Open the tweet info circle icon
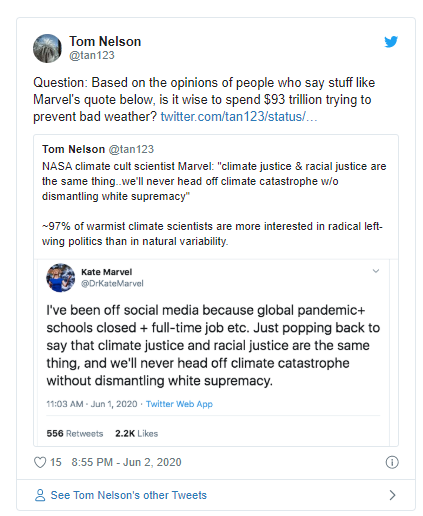This screenshot has width=423, height=516. [392, 462]
